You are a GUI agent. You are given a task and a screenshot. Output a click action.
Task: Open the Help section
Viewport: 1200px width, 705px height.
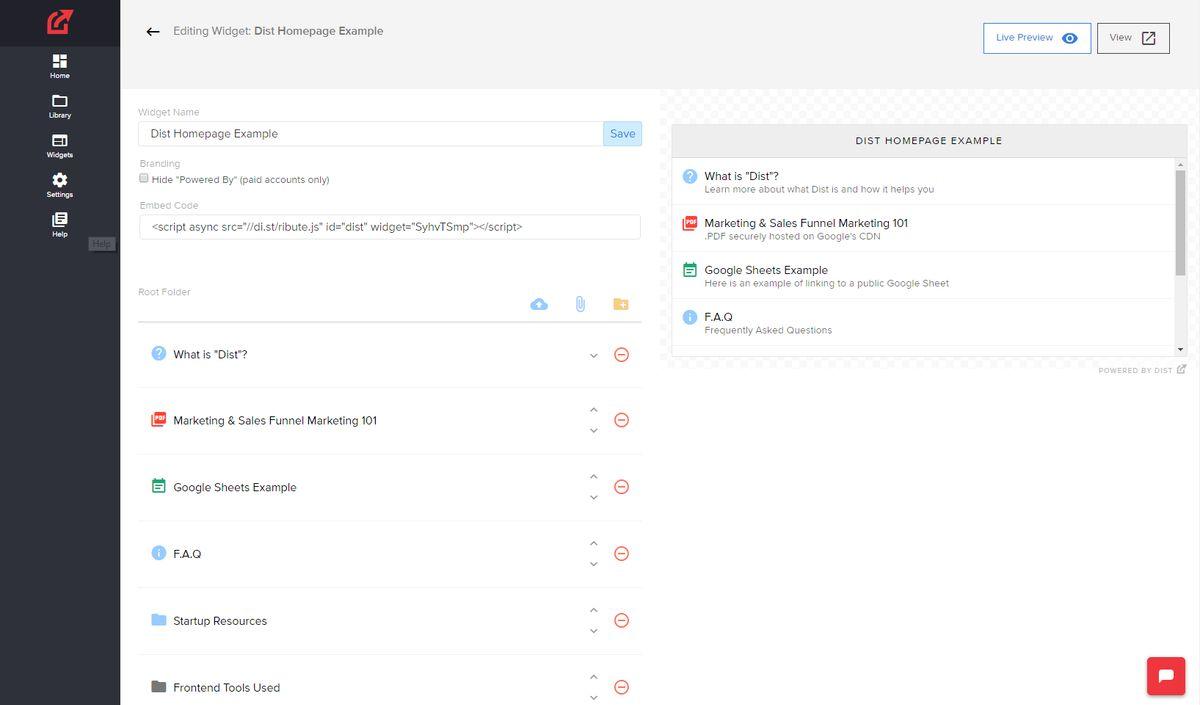(60, 225)
